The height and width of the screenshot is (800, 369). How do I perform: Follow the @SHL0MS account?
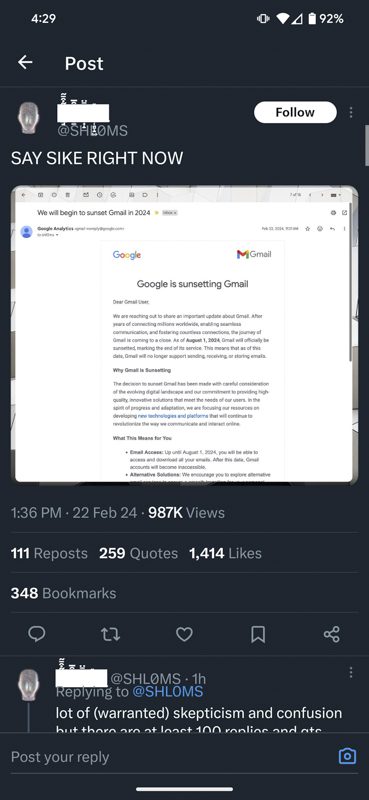[x=296, y=112]
